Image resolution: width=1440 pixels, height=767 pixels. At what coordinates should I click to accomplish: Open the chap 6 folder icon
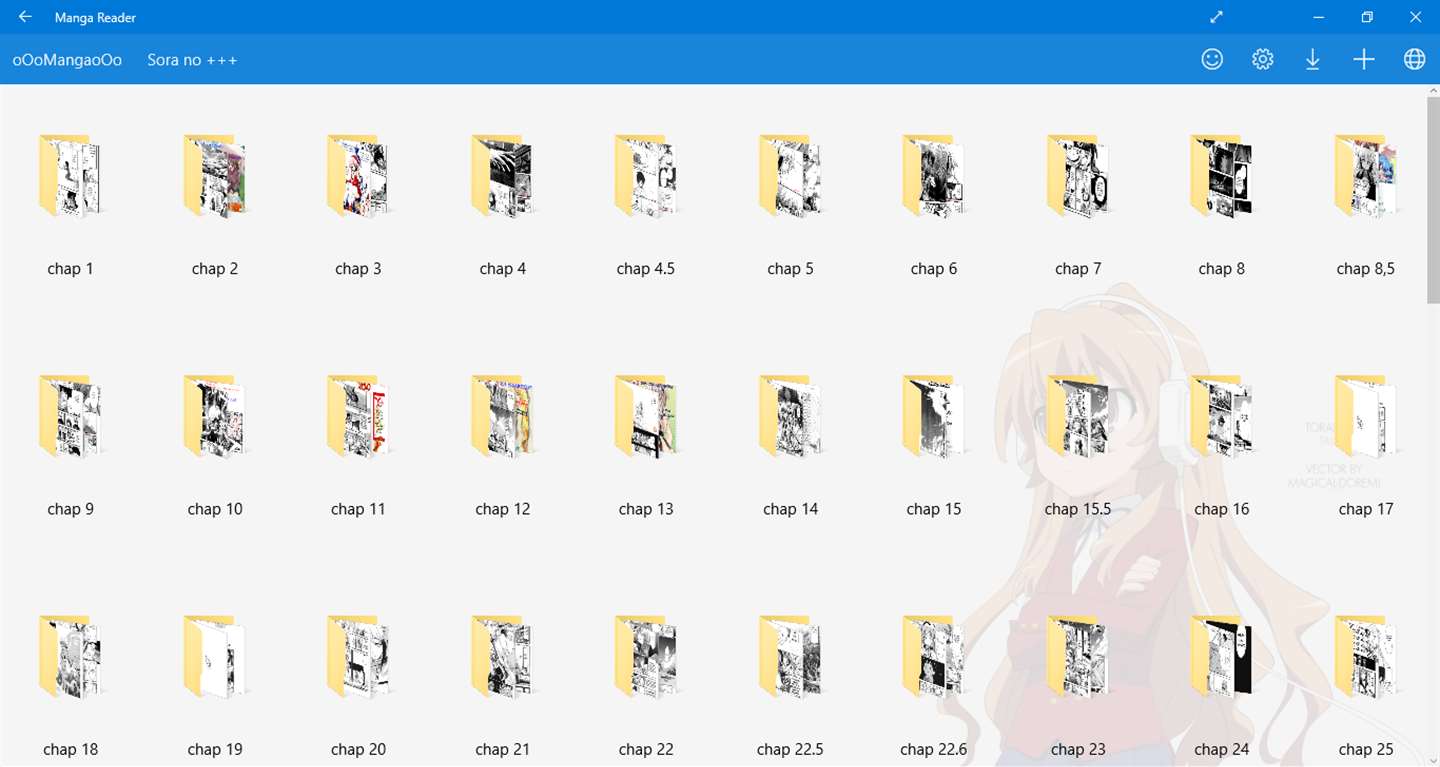click(x=935, y=177)
